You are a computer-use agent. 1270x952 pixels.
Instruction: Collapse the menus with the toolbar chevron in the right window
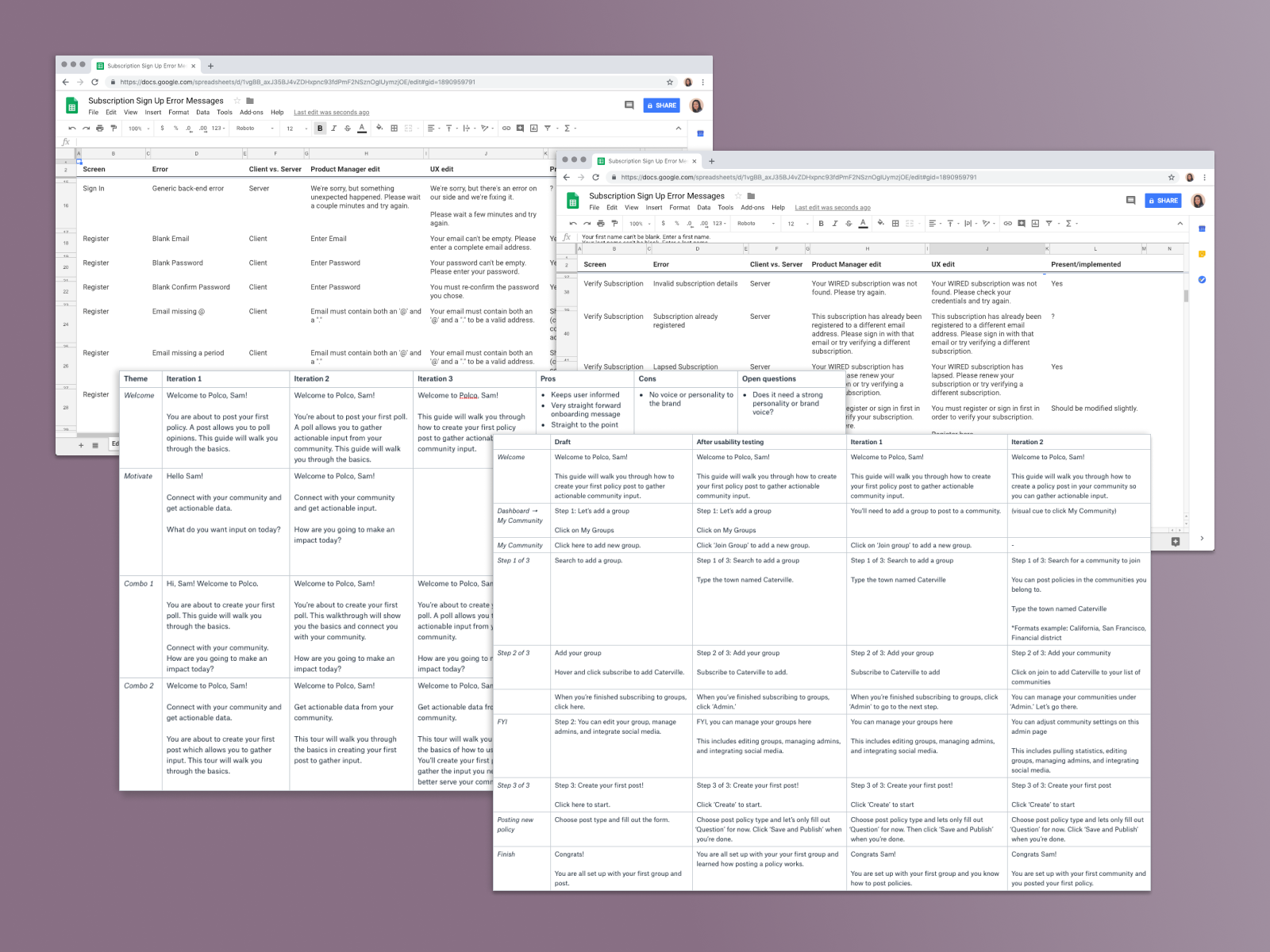pyautogui.click(x=1180, y=223)
